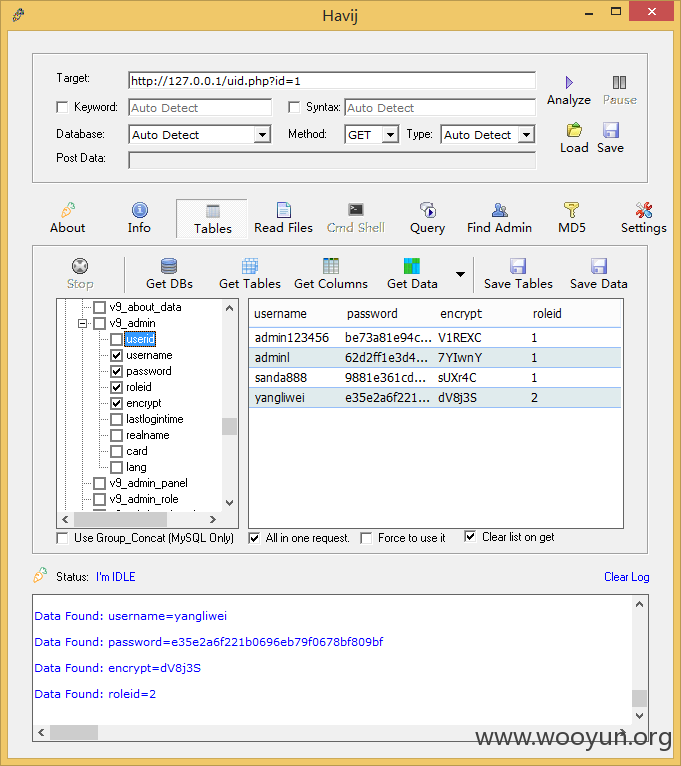Viewport: 681px width, 766px height.
Task: Click the tree's scroll down arrow
Action: coord(230,503)
